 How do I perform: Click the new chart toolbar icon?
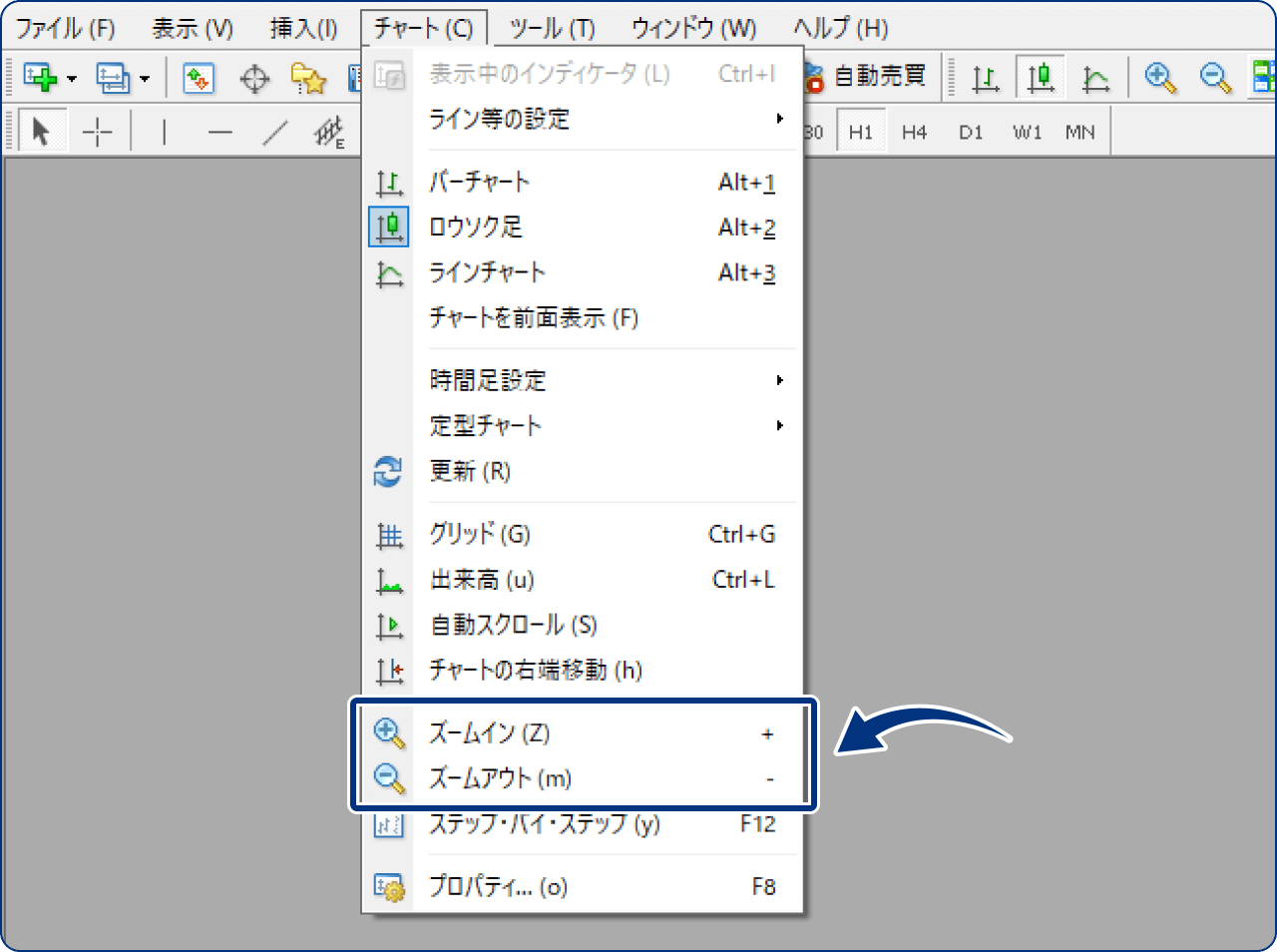(41, 78)
